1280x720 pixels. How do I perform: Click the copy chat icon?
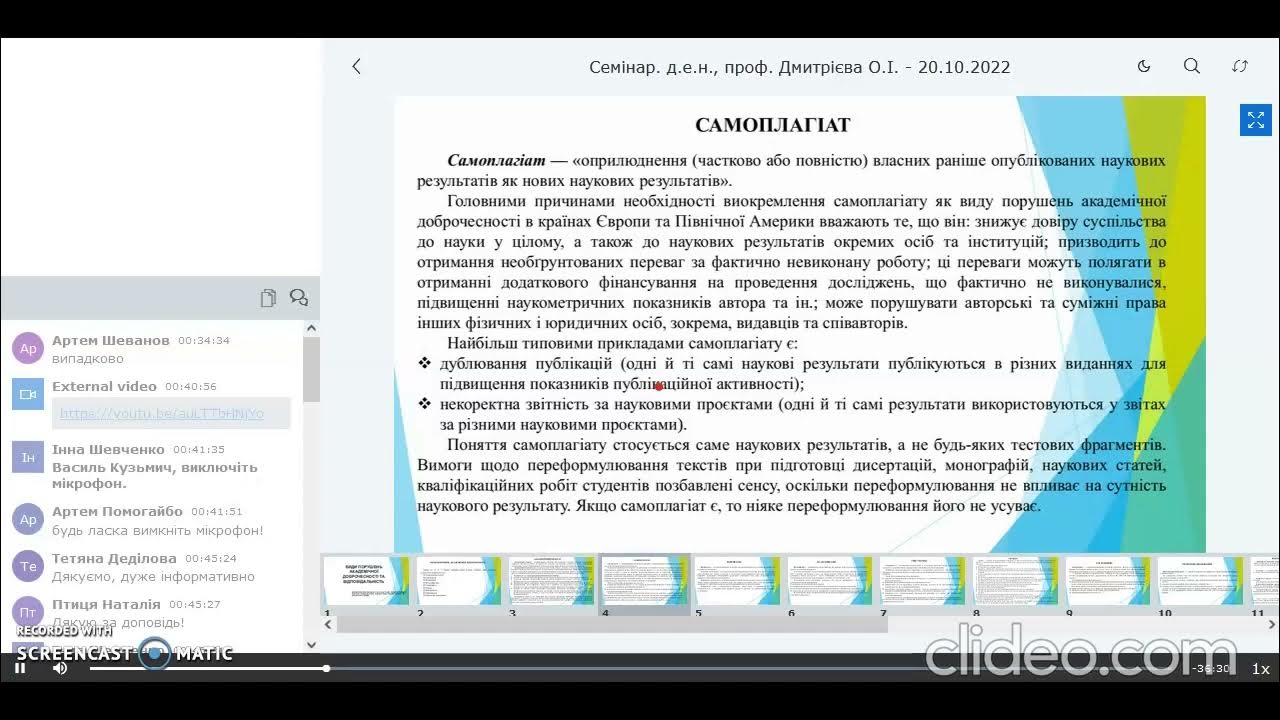(268, 298)
